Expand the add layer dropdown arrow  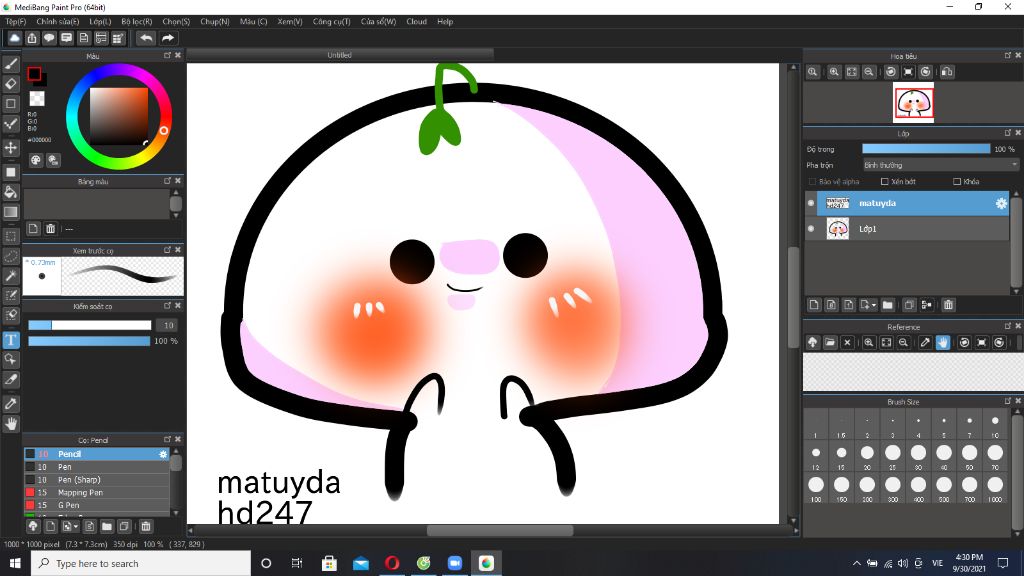(874, 305)
